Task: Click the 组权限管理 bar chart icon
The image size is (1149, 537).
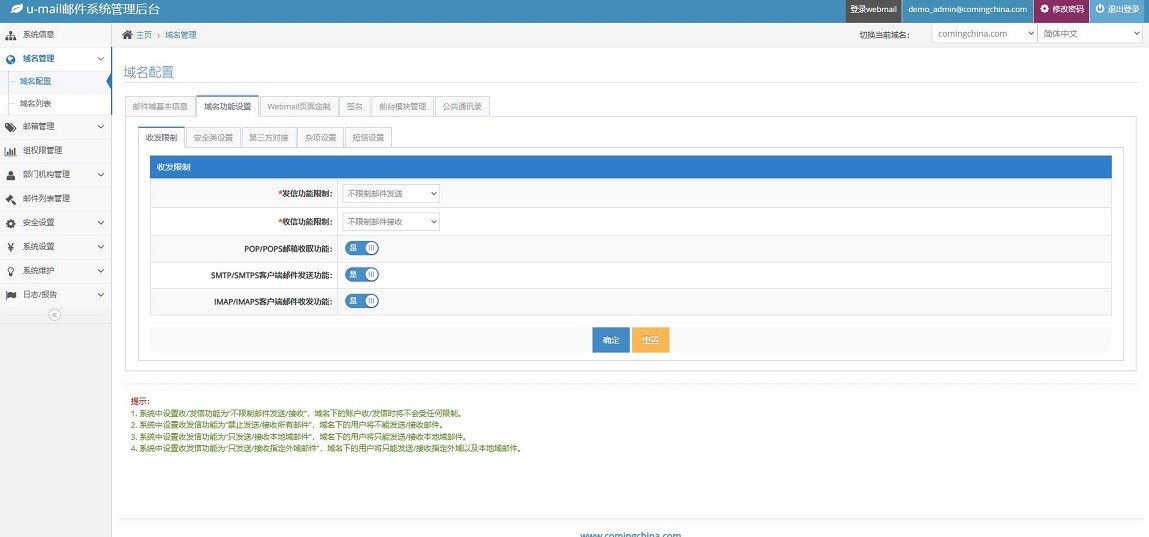Action: click(x=11, y=151)
